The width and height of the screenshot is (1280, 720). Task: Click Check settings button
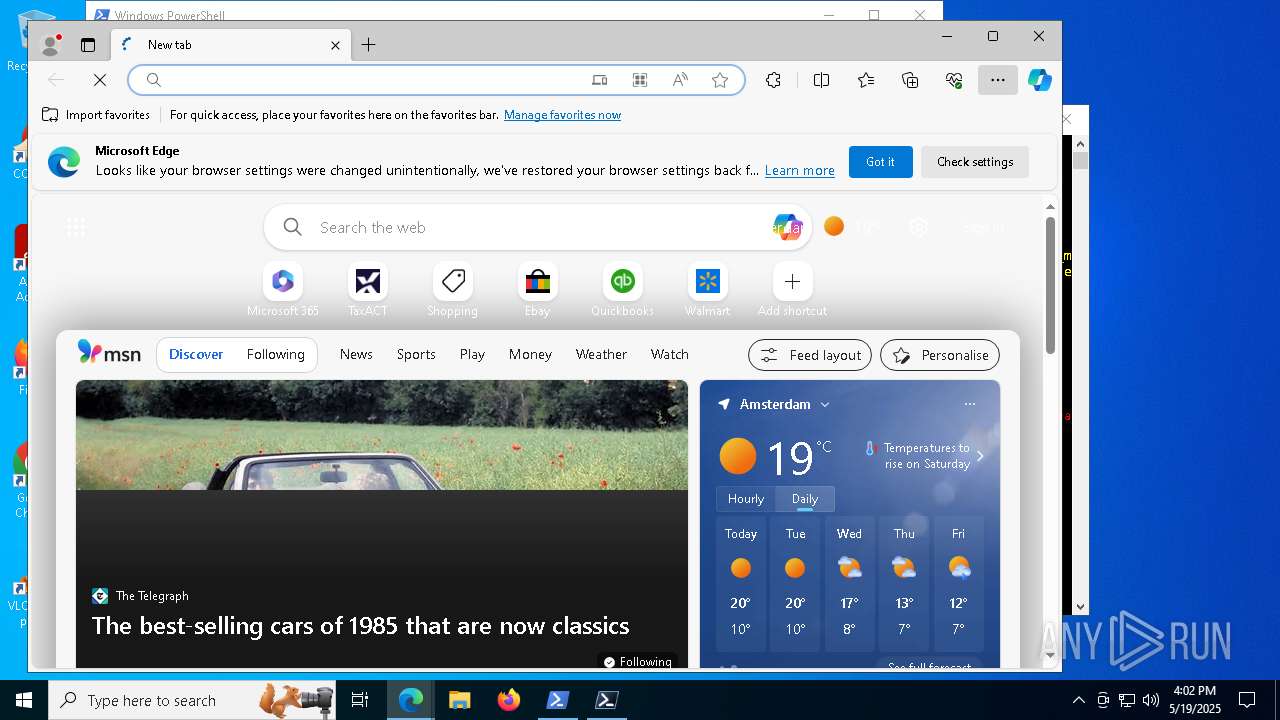coord(975,162)
